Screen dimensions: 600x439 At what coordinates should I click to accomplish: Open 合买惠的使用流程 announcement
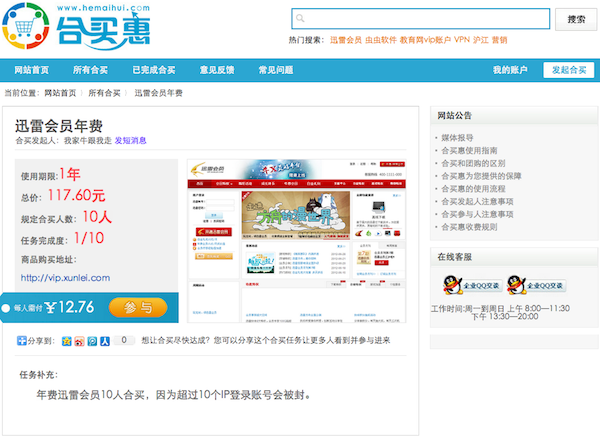pos(473,189)
